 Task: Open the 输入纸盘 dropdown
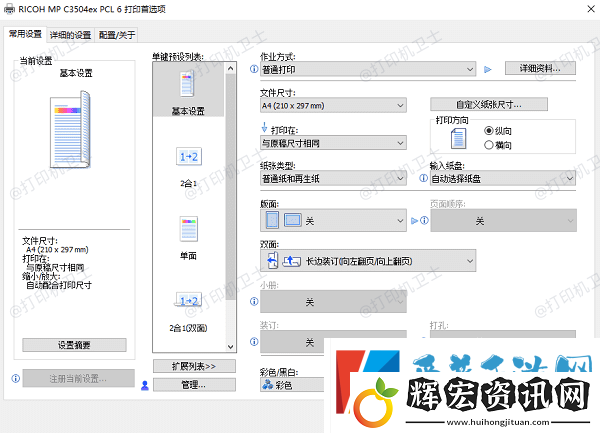(x=503, y=178)
